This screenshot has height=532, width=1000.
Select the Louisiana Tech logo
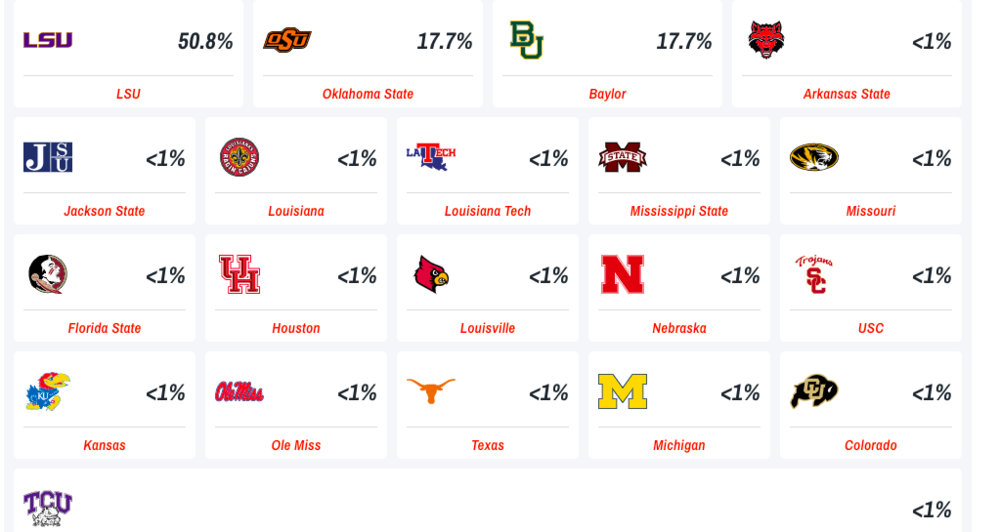click(431, 157)
